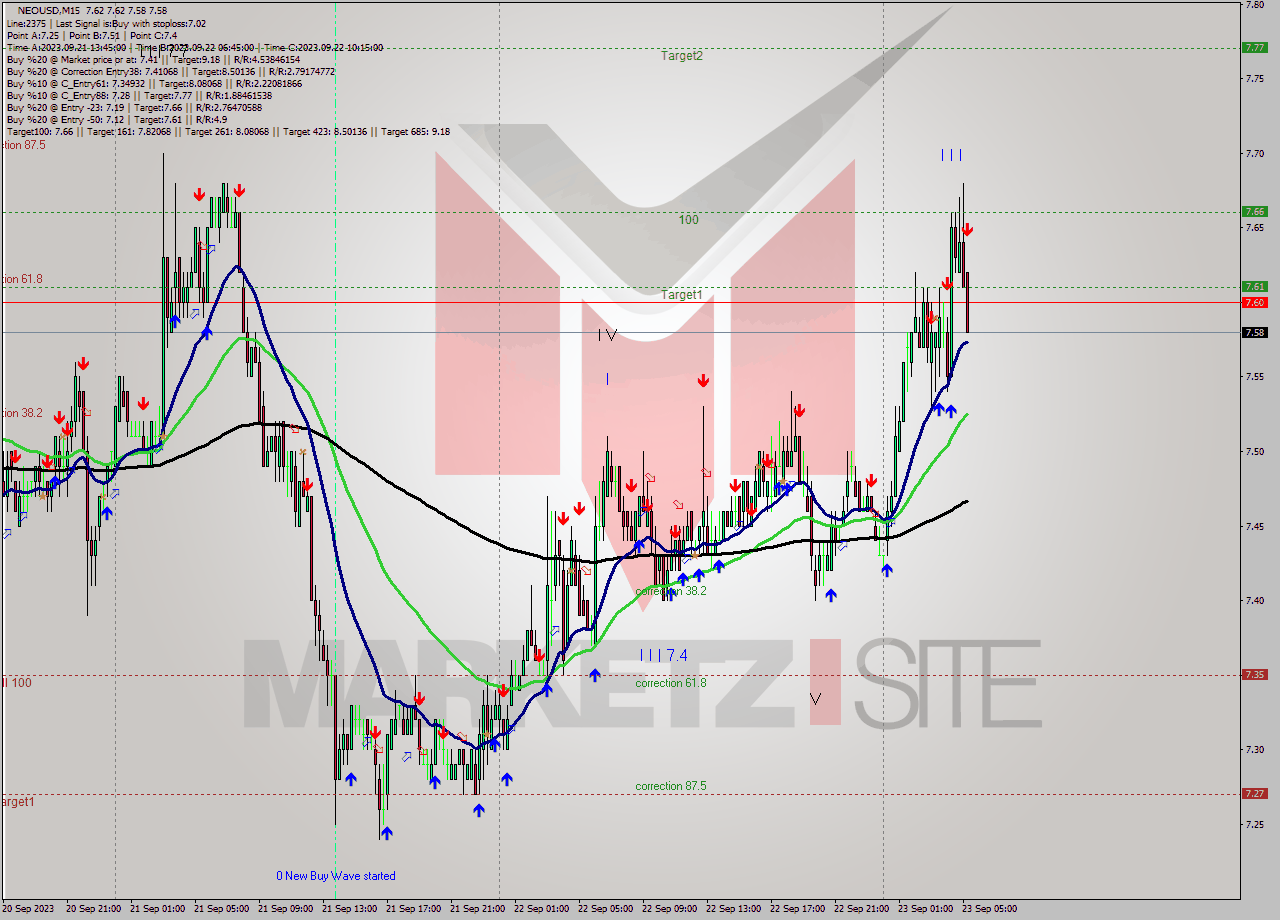Select the green 7.77 price tag

(1254, 47)
